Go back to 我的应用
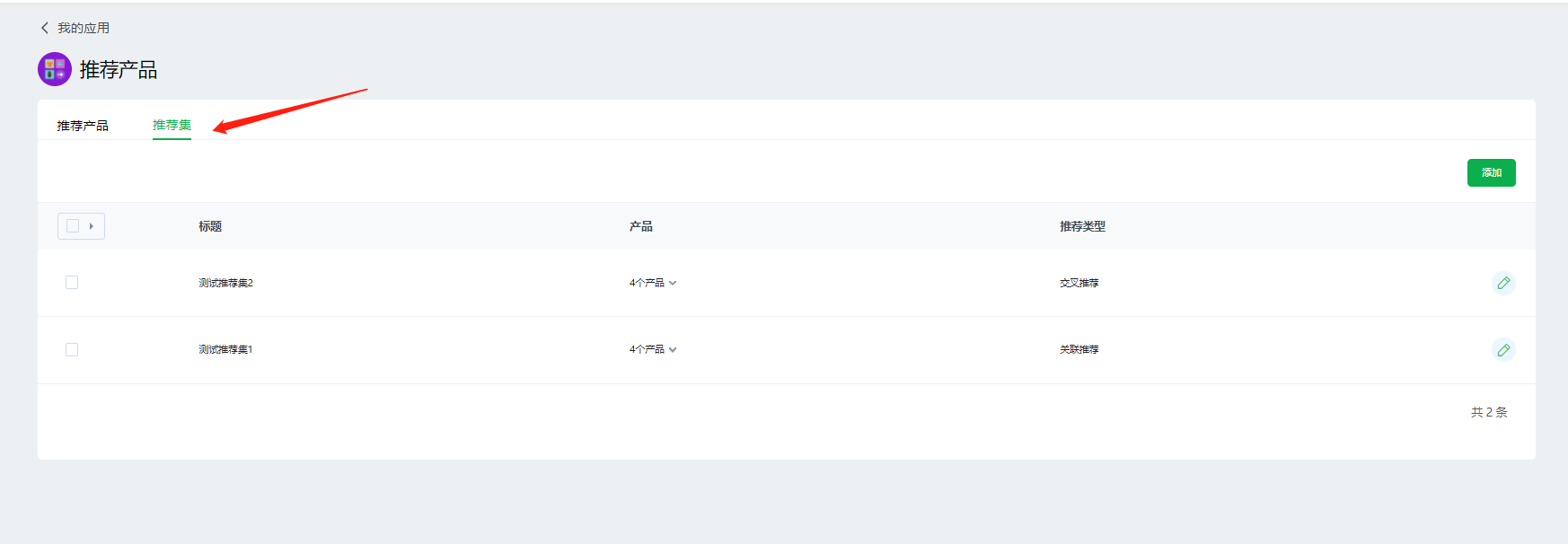 click(75, 28)
